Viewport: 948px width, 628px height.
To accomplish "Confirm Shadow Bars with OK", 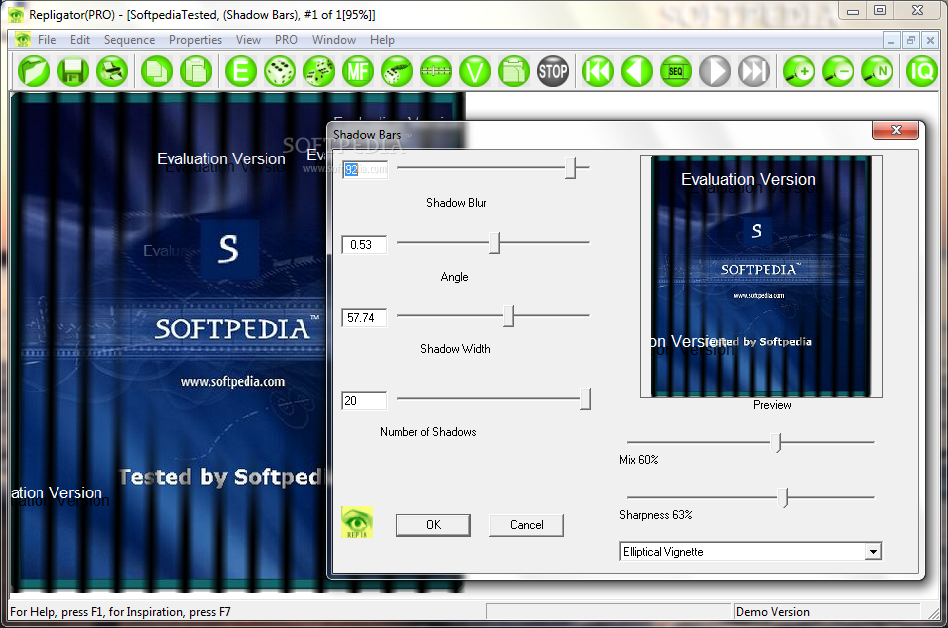I will pos(433,525).
